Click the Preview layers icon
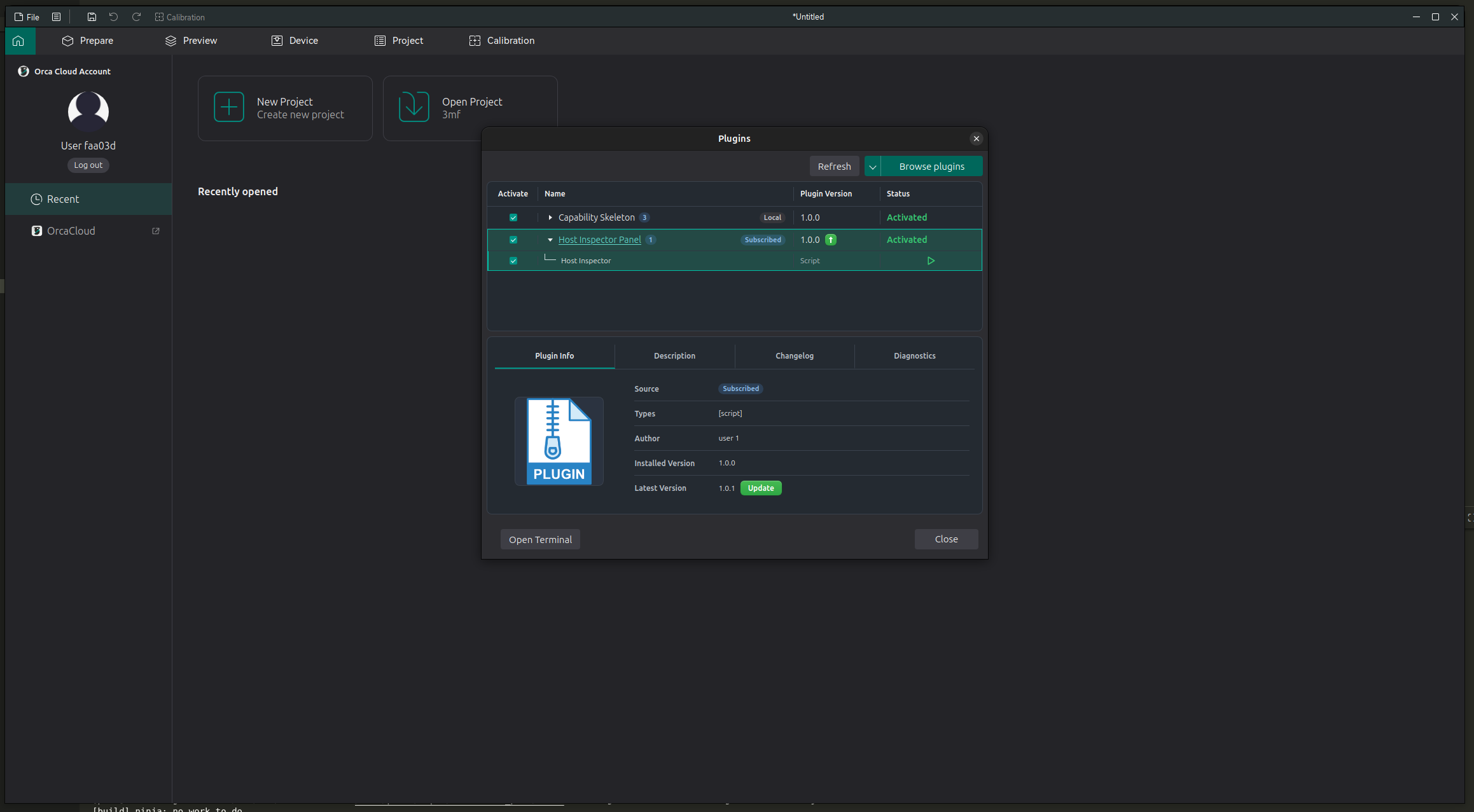This screenshot has width=1474, height=812. click(x=170, y=41)
